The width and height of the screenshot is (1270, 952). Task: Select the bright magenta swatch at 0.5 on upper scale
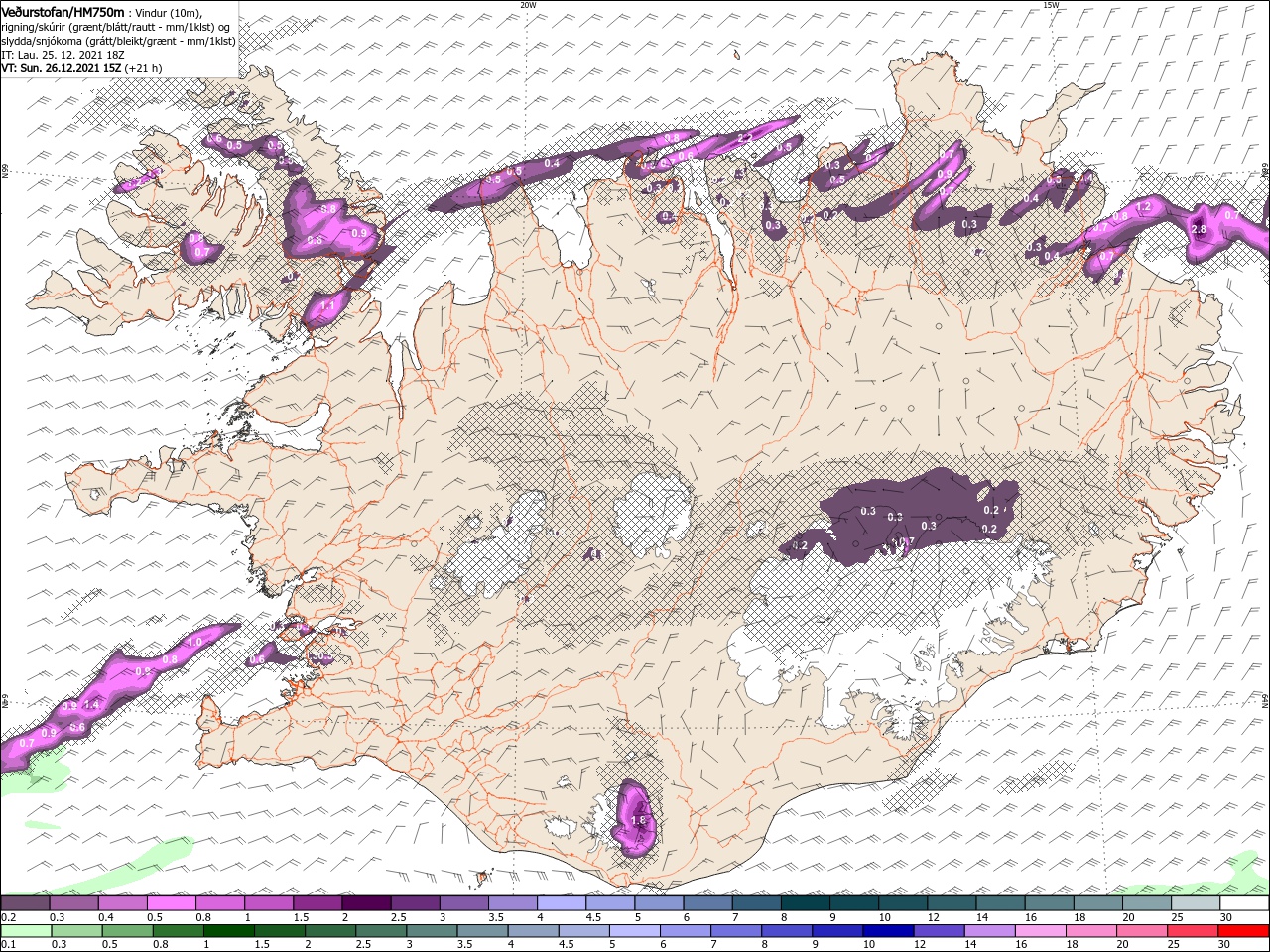pyautogui.click(x=171, y=903)
